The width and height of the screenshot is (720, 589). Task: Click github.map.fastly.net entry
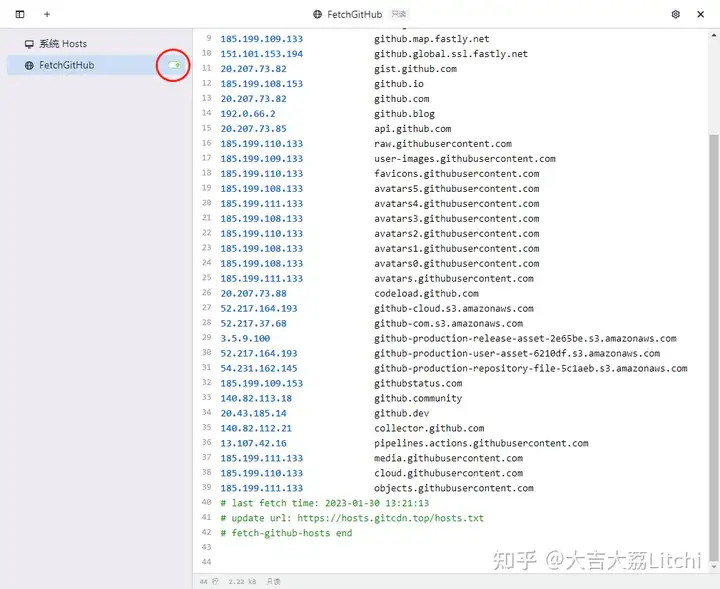[x=432, y=39]
